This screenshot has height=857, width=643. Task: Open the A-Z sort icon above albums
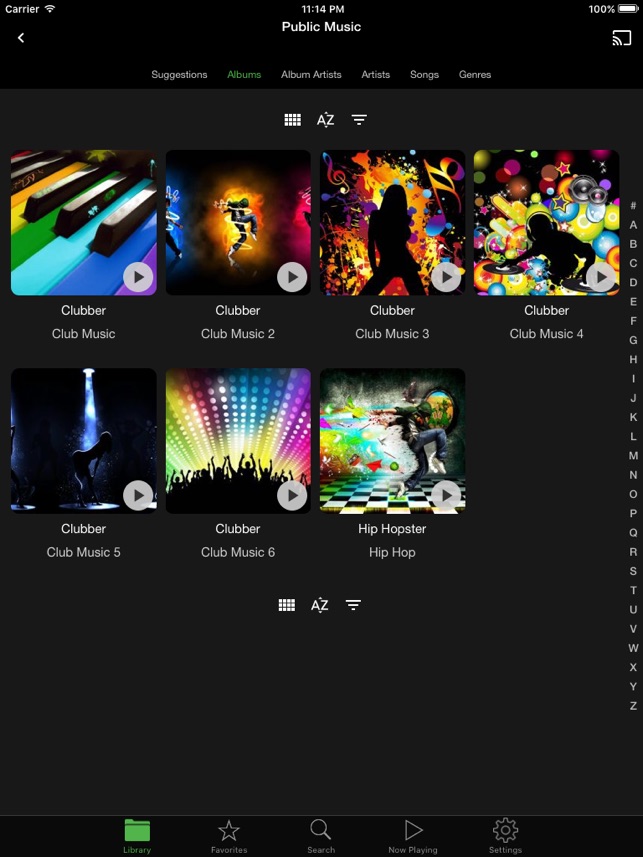[325, 120]
